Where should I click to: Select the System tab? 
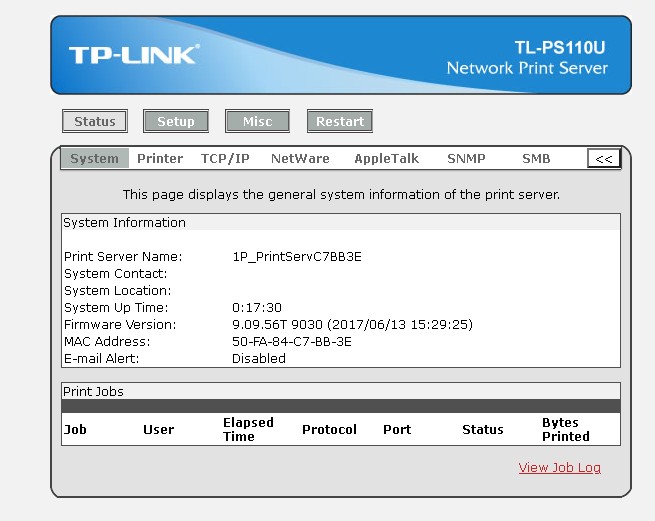(94, 158)
